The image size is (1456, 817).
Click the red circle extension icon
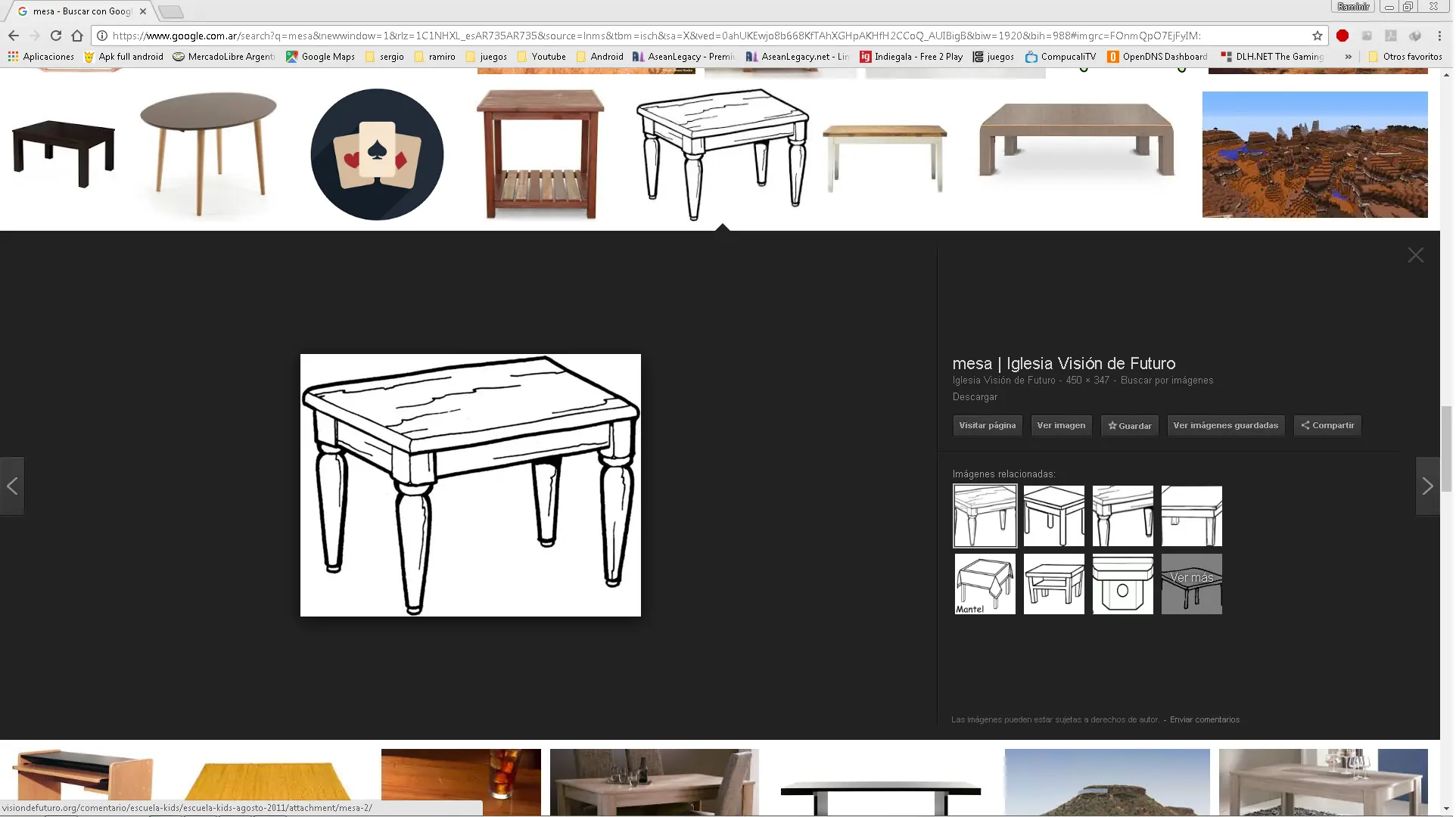1342,36
